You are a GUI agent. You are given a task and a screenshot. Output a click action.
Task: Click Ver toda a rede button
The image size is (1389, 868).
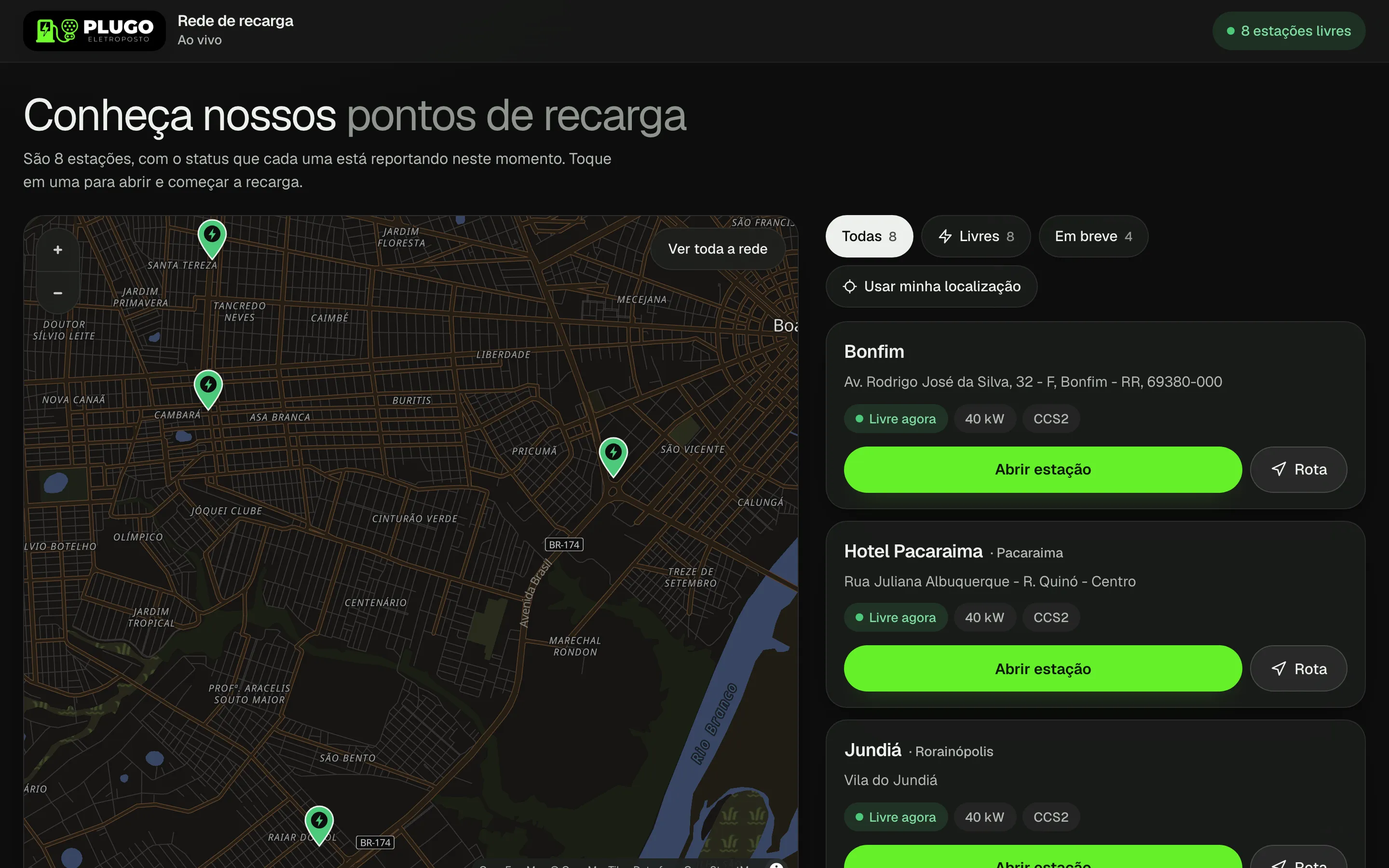coord(718,248)
